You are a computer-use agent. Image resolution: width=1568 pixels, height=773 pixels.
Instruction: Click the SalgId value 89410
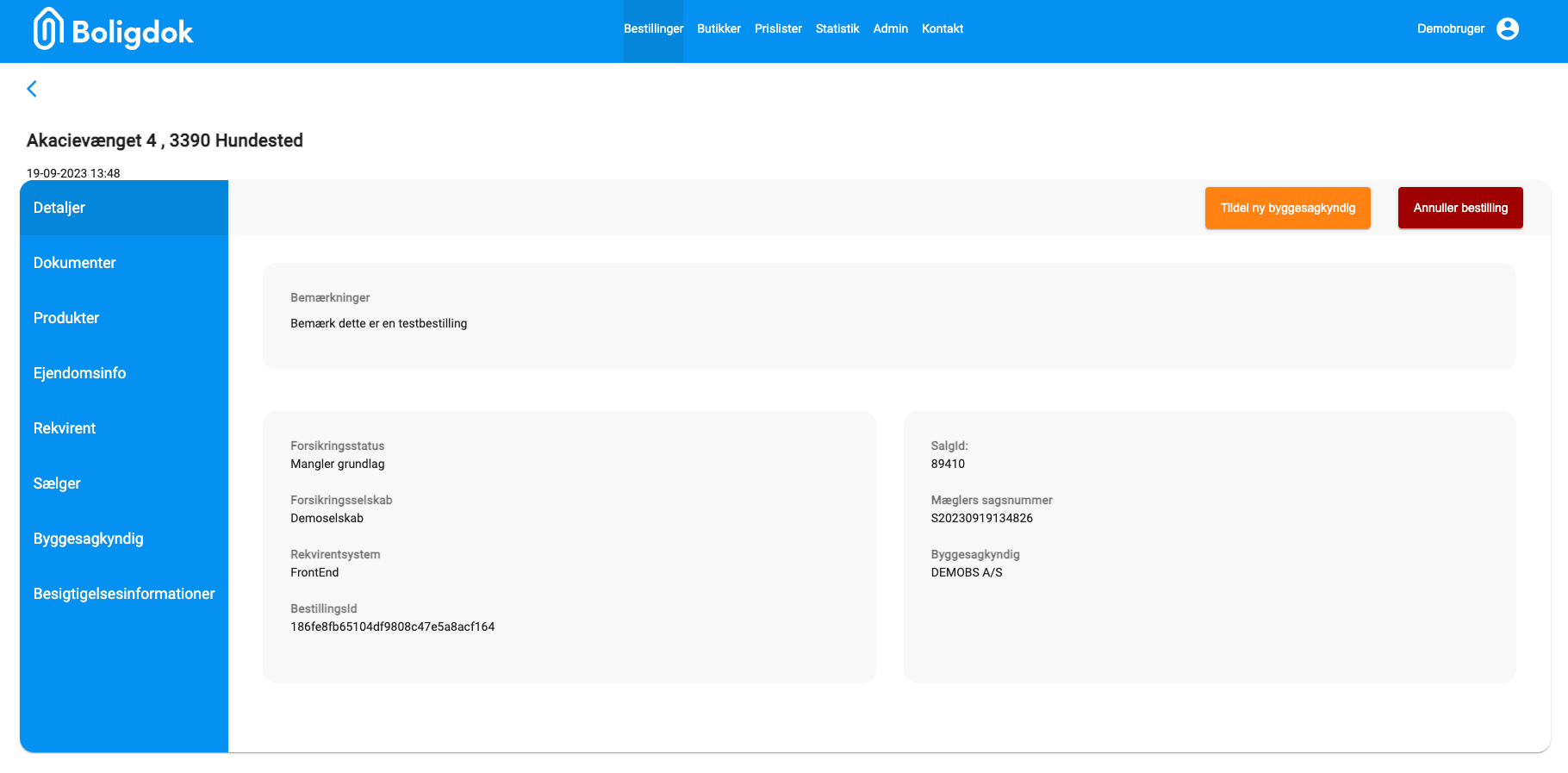[x=948, y=464]
